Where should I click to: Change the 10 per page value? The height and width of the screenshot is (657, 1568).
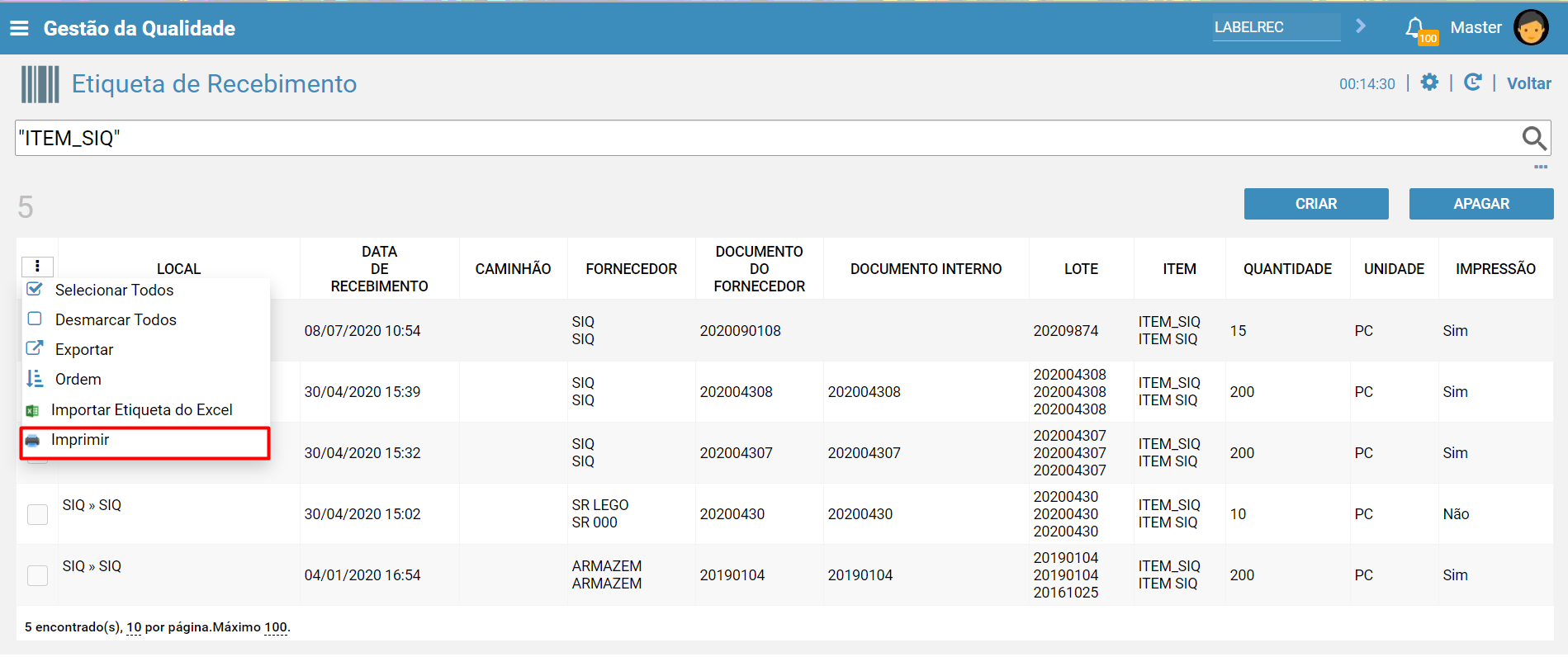click(134, 627)
